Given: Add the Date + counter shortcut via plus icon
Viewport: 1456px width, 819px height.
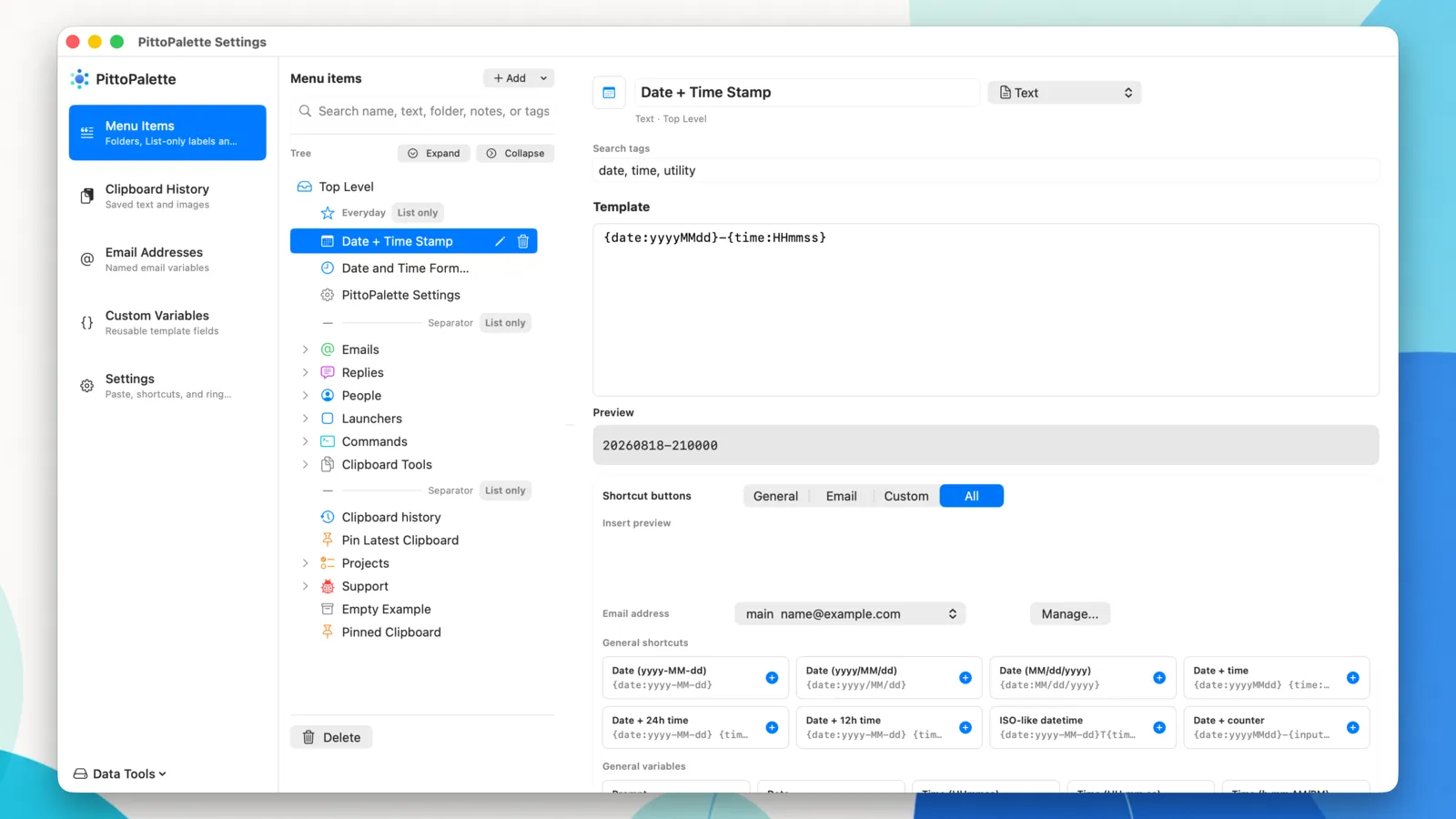Looking at the screenshot, I should [x=1353, y=728].
